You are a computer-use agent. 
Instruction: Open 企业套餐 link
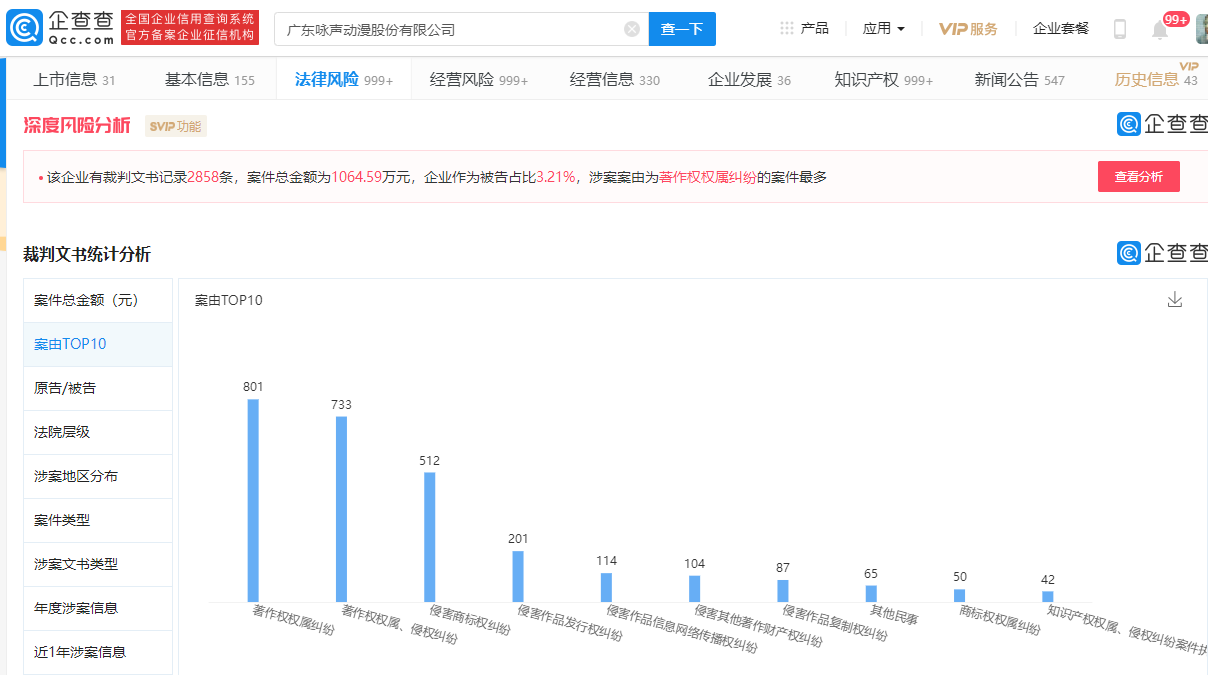1061,28
